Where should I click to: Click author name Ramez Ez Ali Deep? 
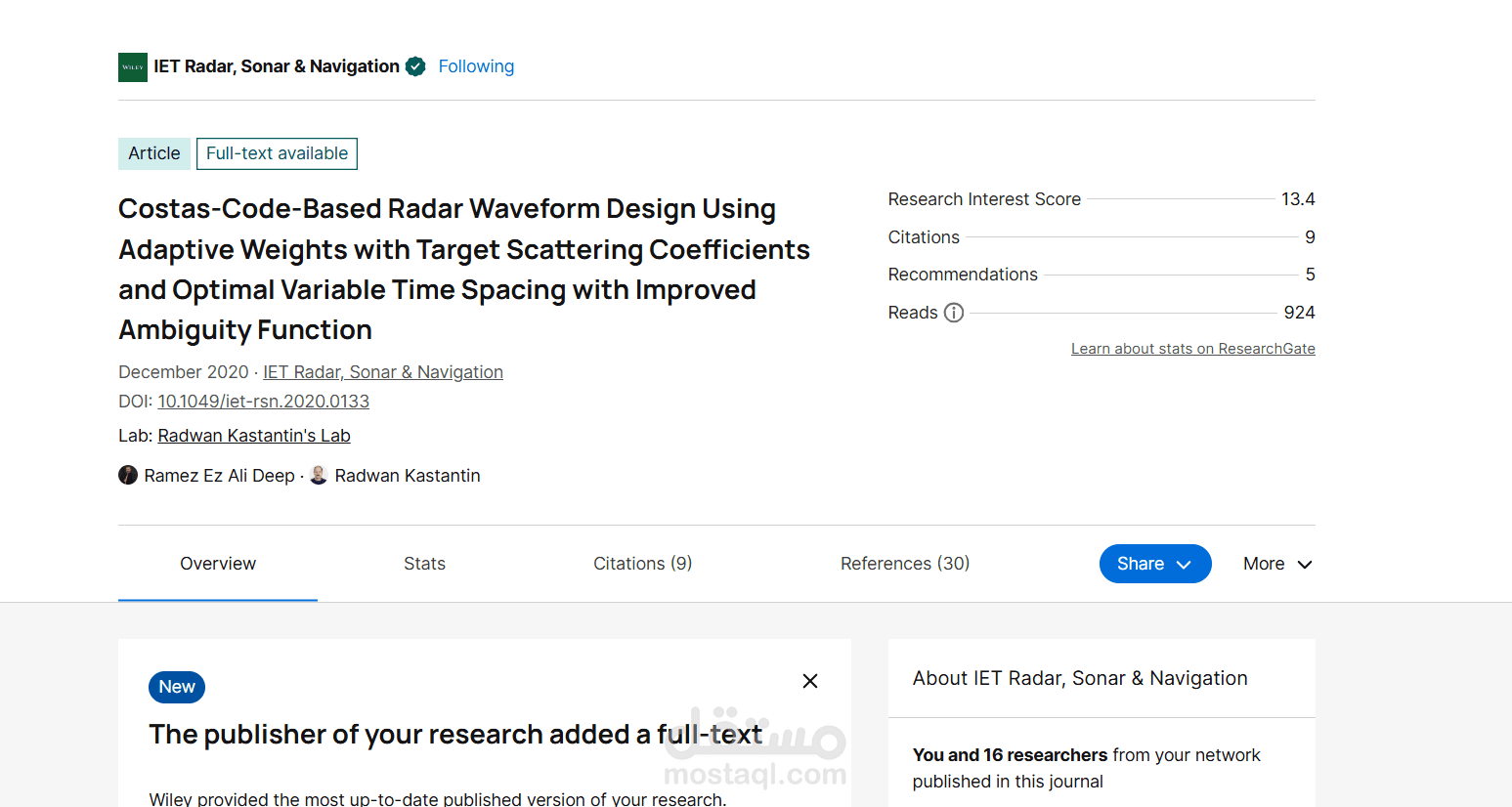click(x=220, y=476)
